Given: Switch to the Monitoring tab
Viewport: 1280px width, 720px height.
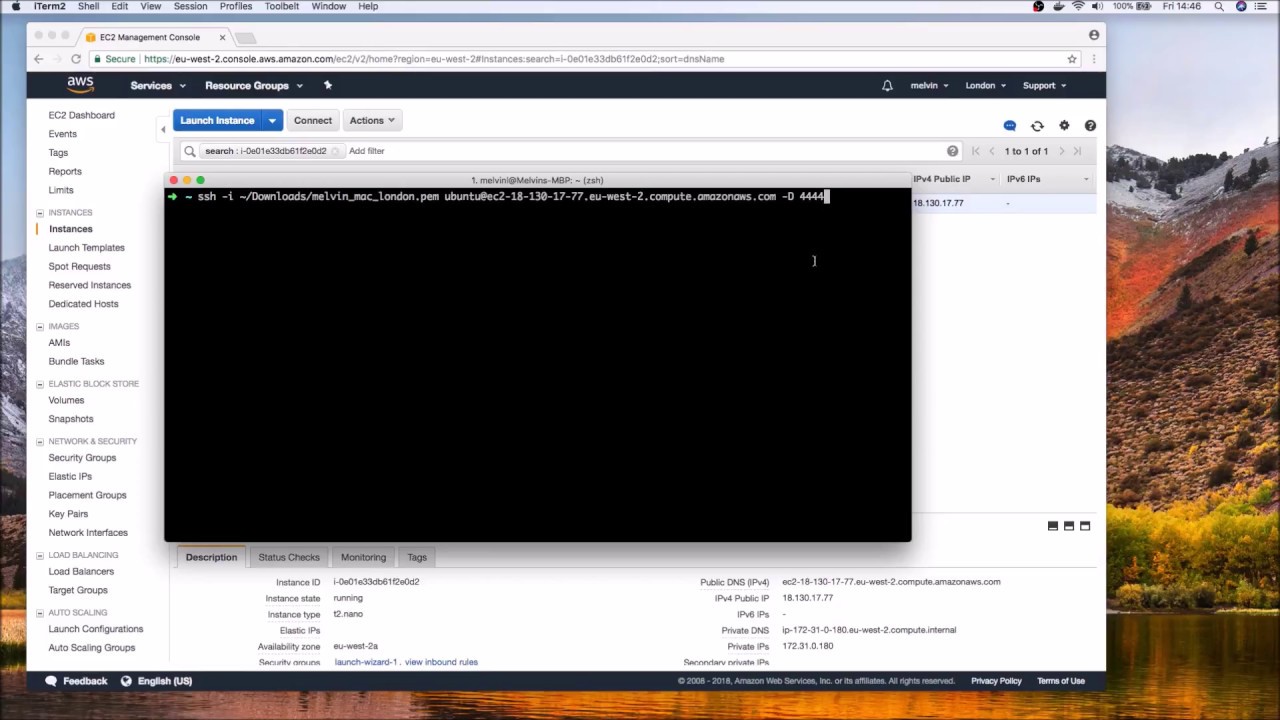Looking at the screenshot, I should click(363, 557).
